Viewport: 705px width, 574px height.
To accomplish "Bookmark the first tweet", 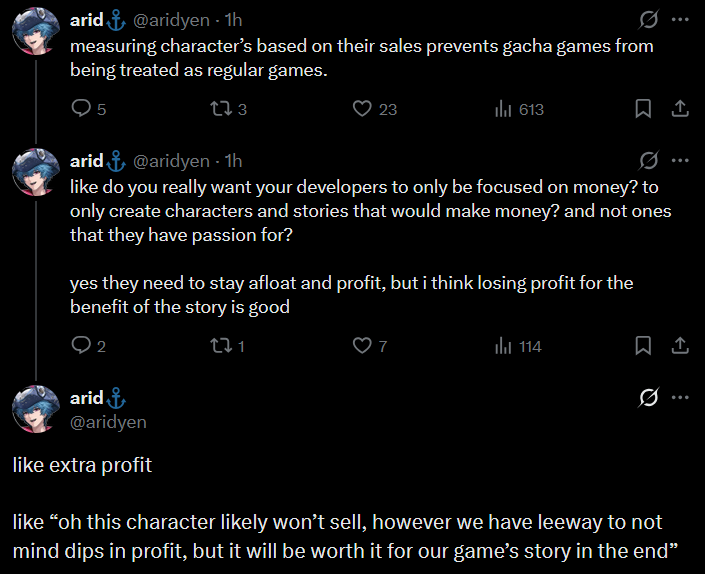I will 644,109.
